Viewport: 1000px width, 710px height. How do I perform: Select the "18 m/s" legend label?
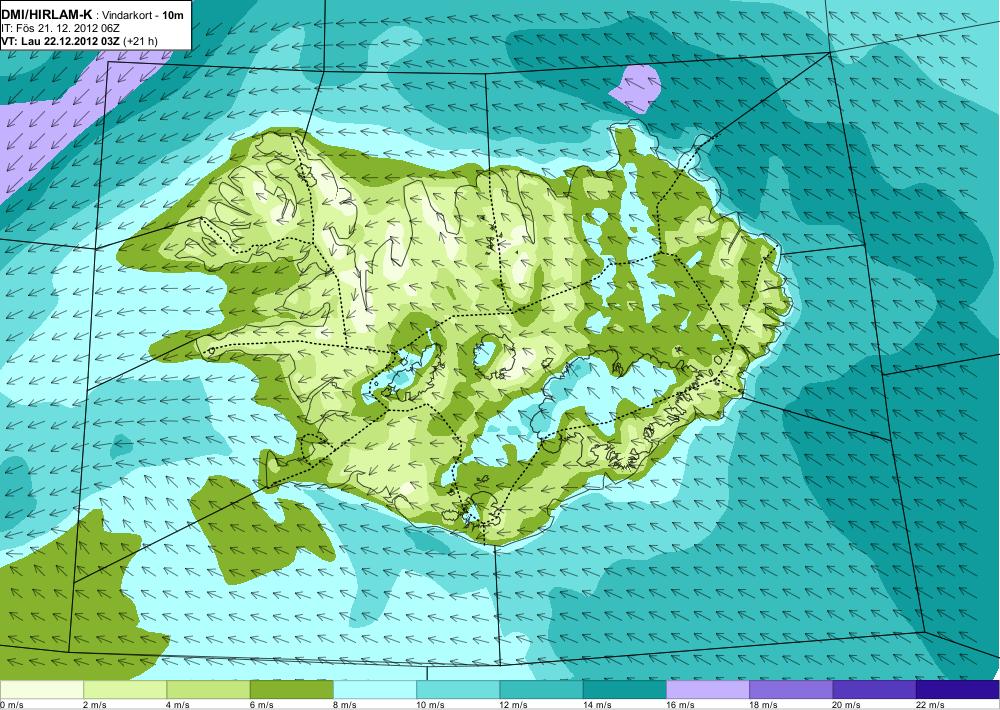(x=763, y=705)
